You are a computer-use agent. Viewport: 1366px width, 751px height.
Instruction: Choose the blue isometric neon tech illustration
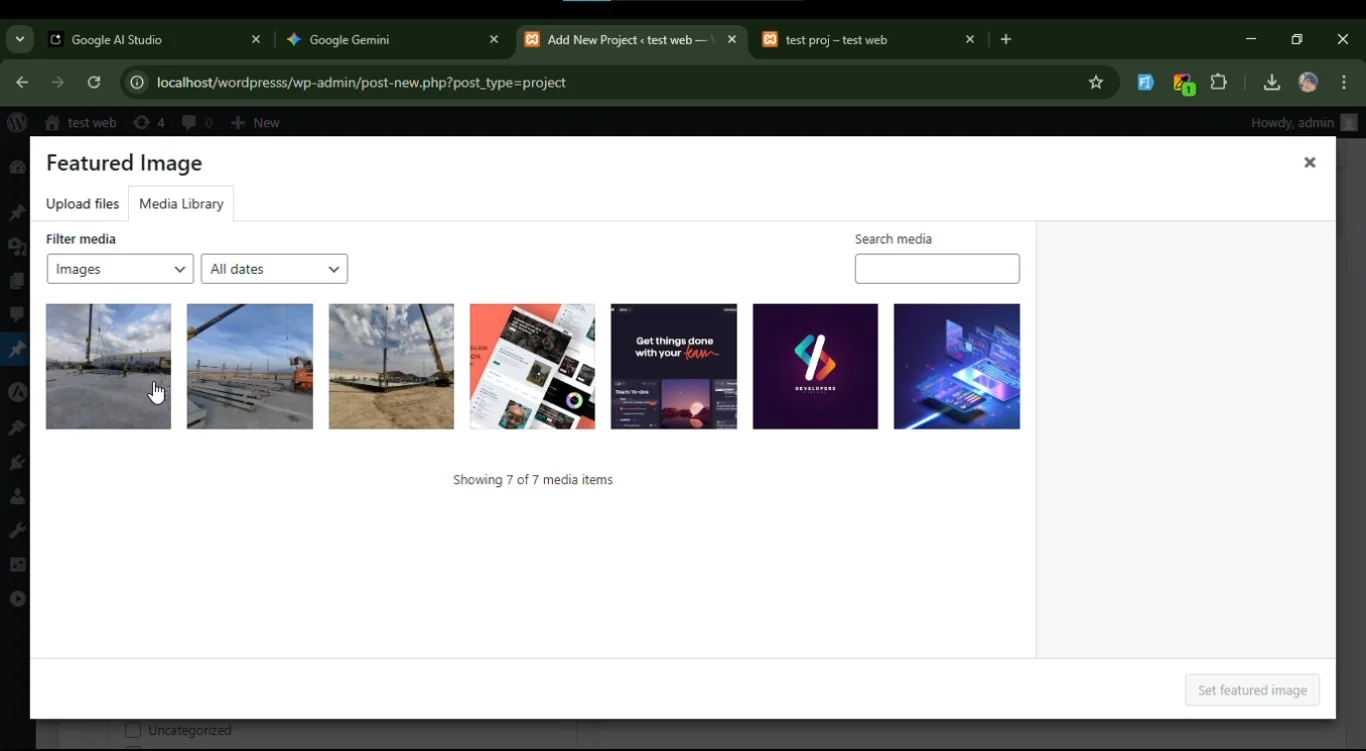[x=957, y=367]
